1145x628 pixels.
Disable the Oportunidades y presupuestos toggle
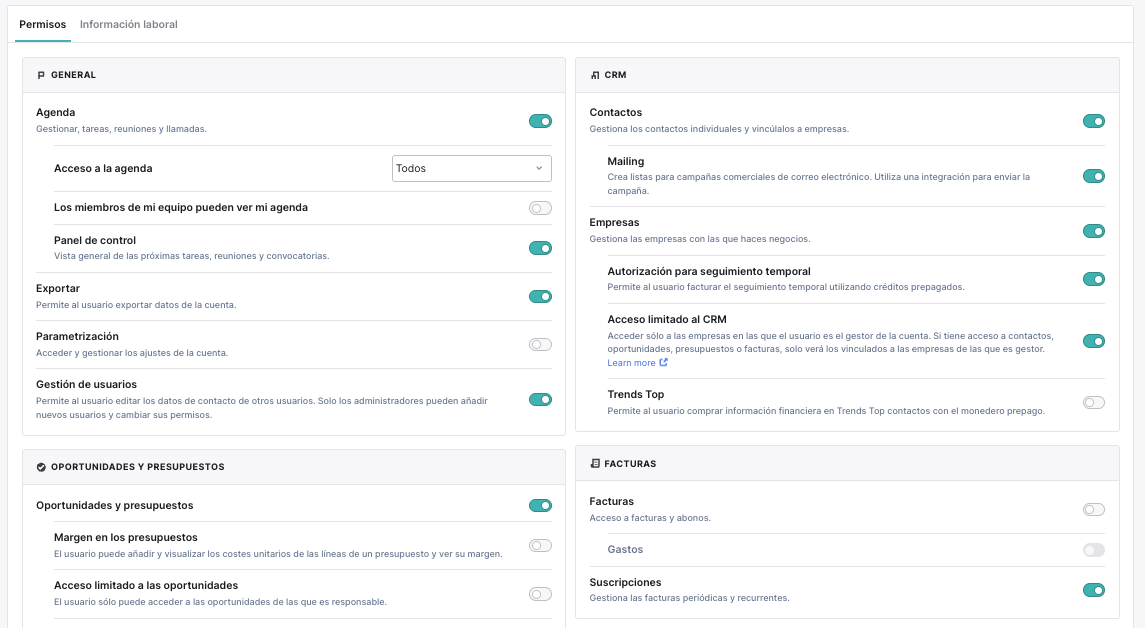pyautogui.click(x=540, y=505)
